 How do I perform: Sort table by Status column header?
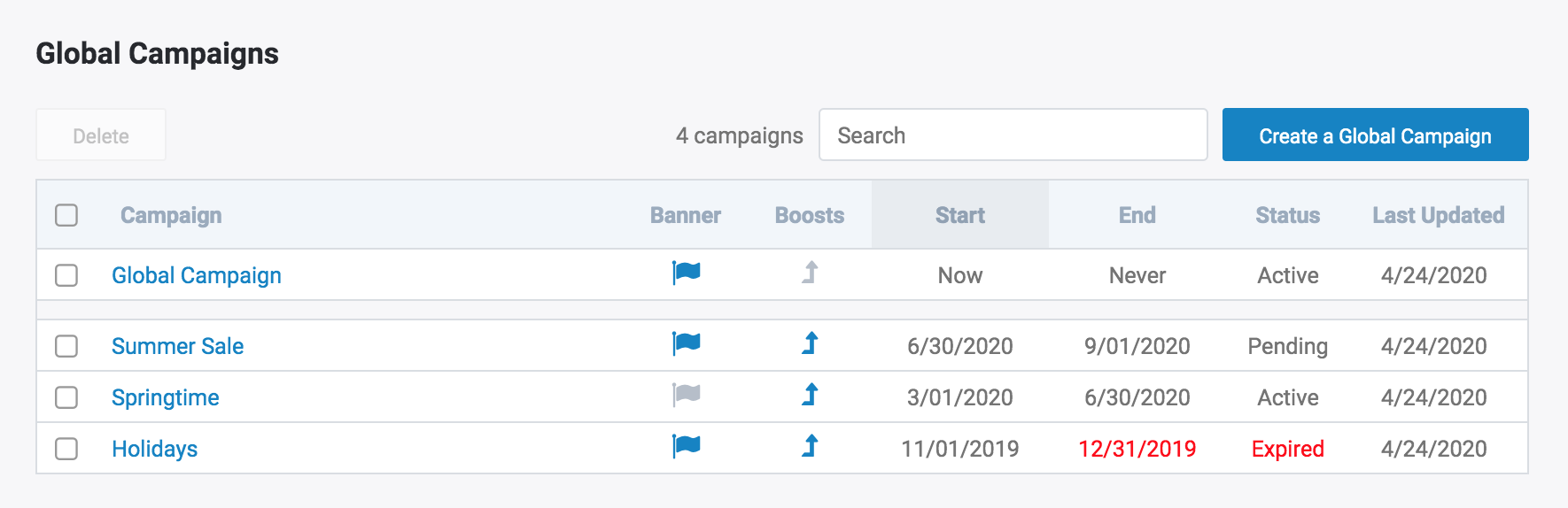[1287, 215]
